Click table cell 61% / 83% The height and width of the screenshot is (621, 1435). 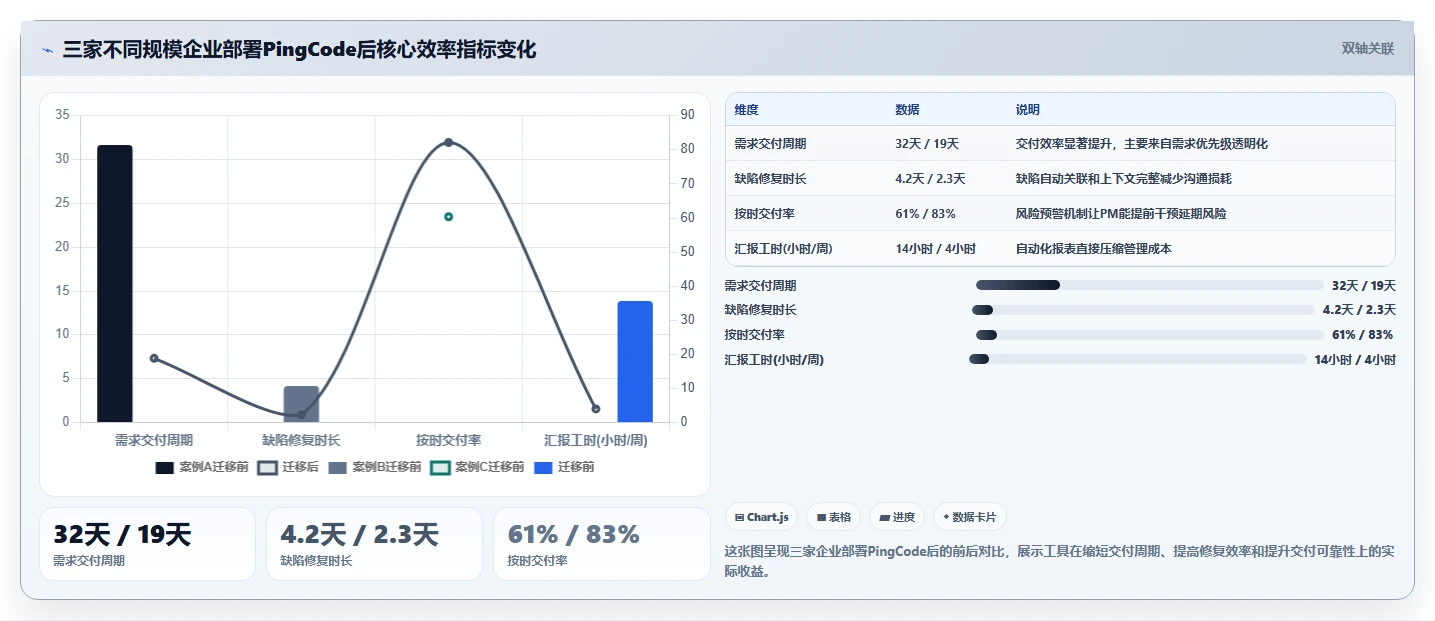(x=925, y=214)
